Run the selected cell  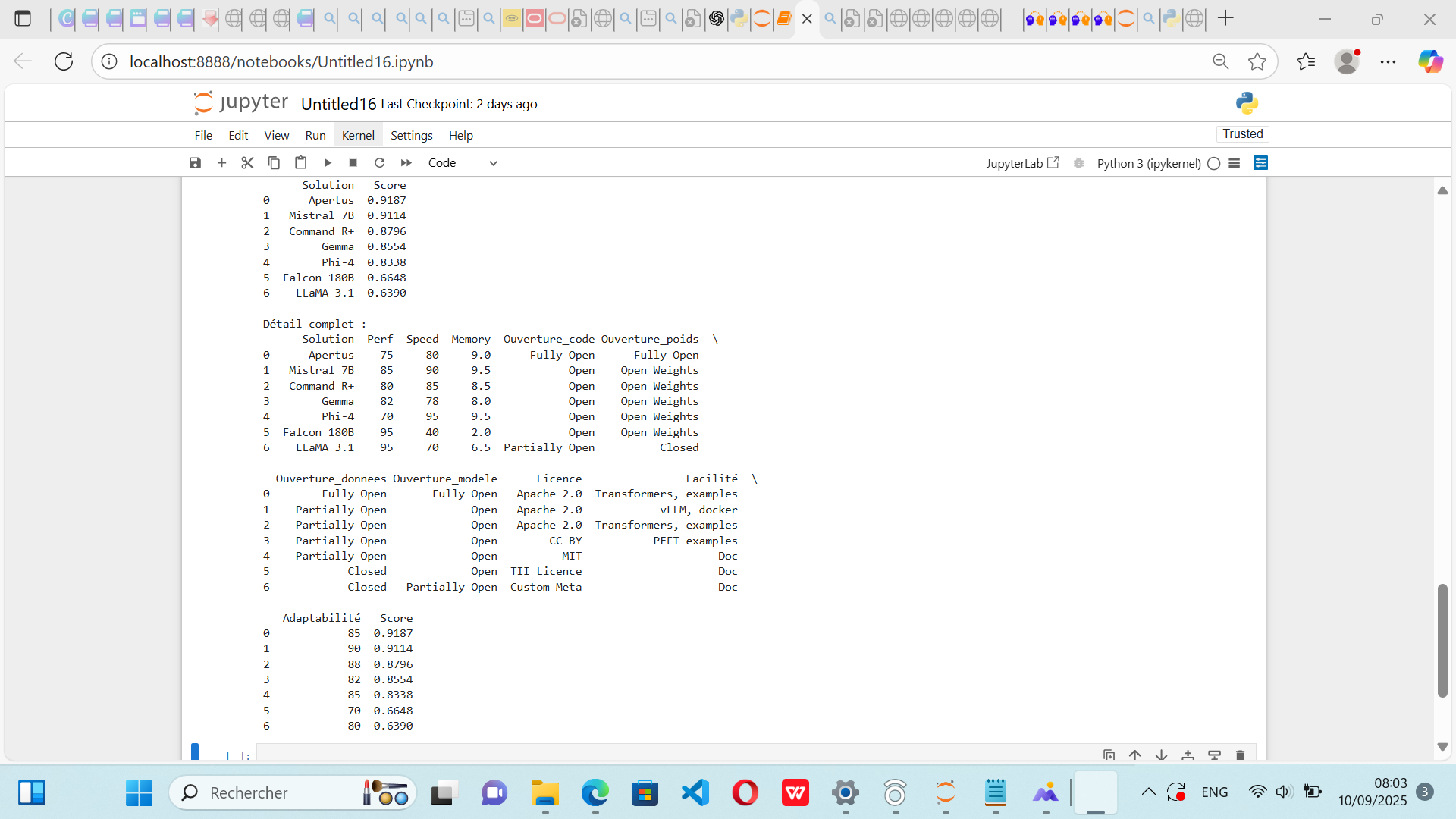click(327, 162)
